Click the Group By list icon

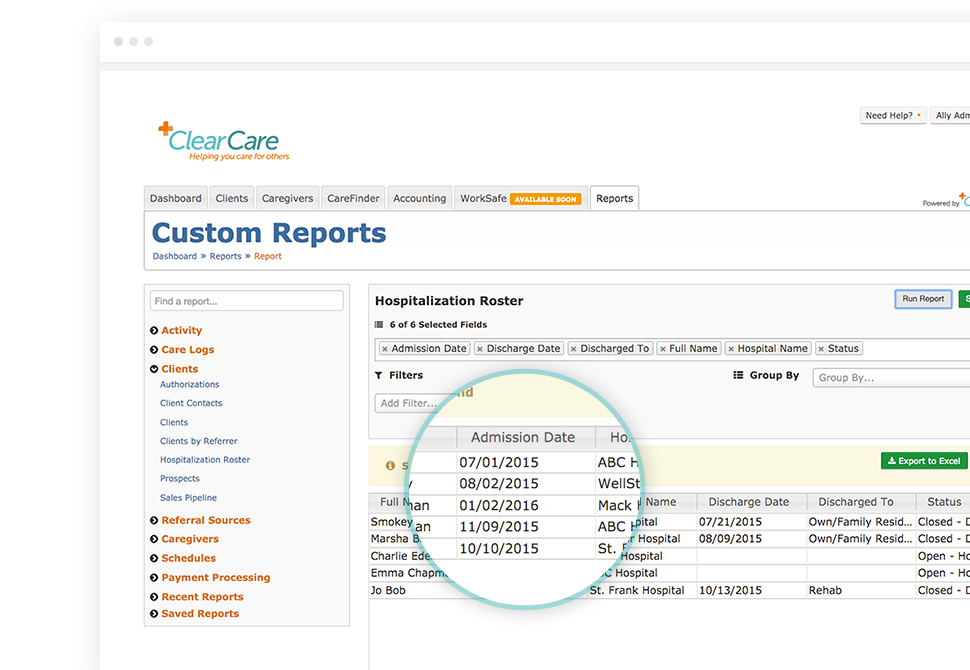pos(738,375)
